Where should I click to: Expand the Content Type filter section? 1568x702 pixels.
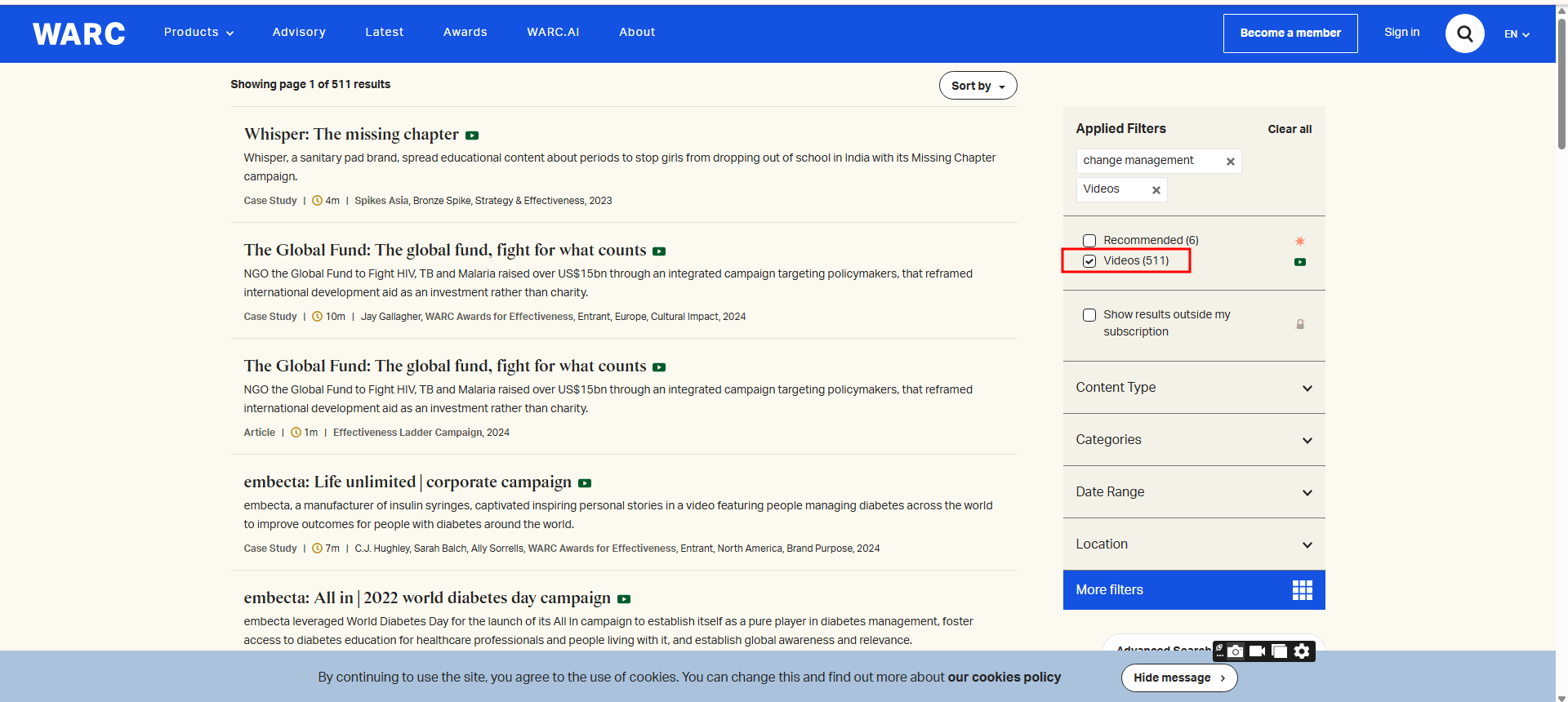[1193, 388]
